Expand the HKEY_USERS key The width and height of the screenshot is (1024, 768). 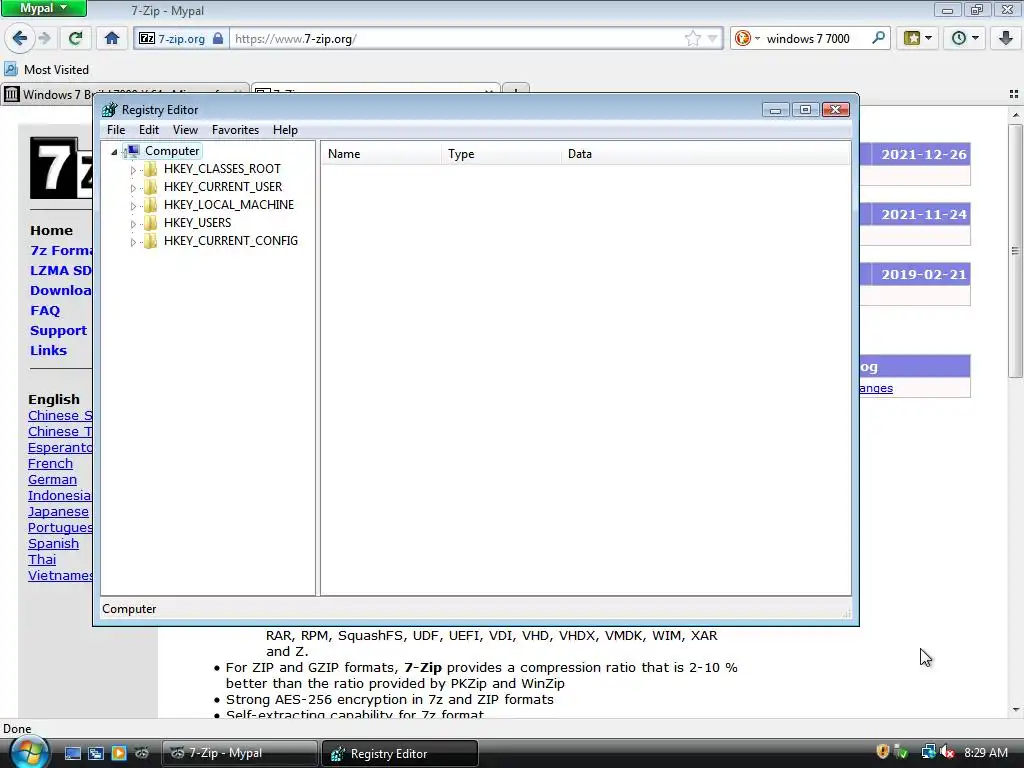(x=133, y=224)
